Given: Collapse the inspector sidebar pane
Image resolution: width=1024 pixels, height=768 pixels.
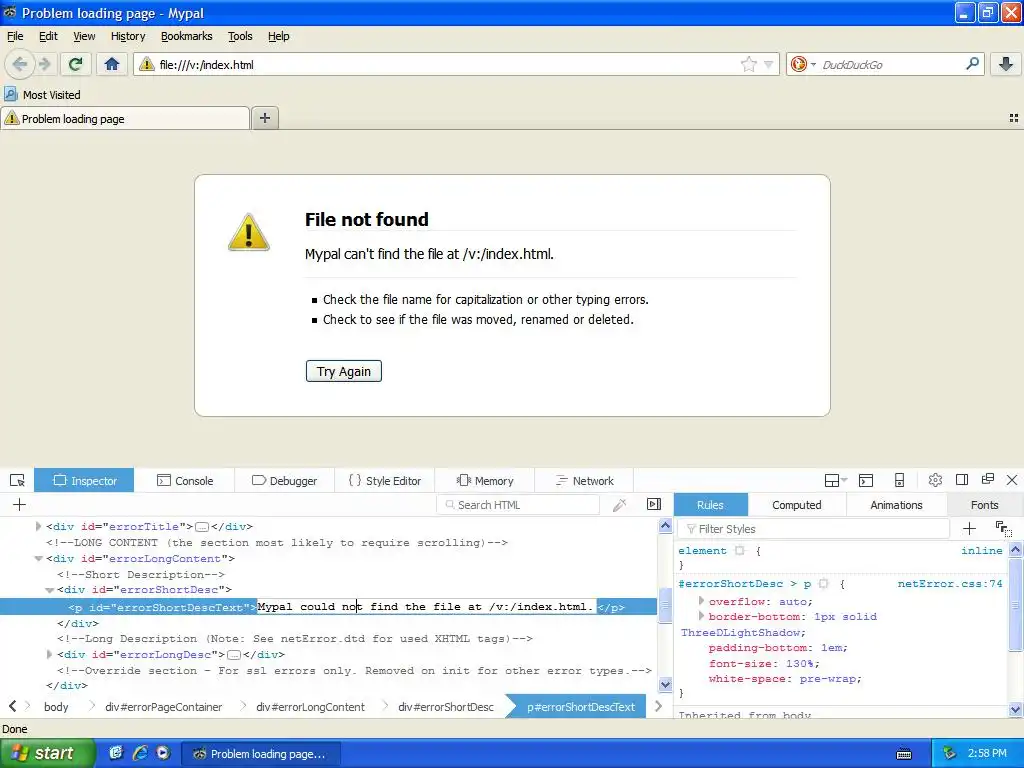Looking at the screenshot, I should [654, 504].
